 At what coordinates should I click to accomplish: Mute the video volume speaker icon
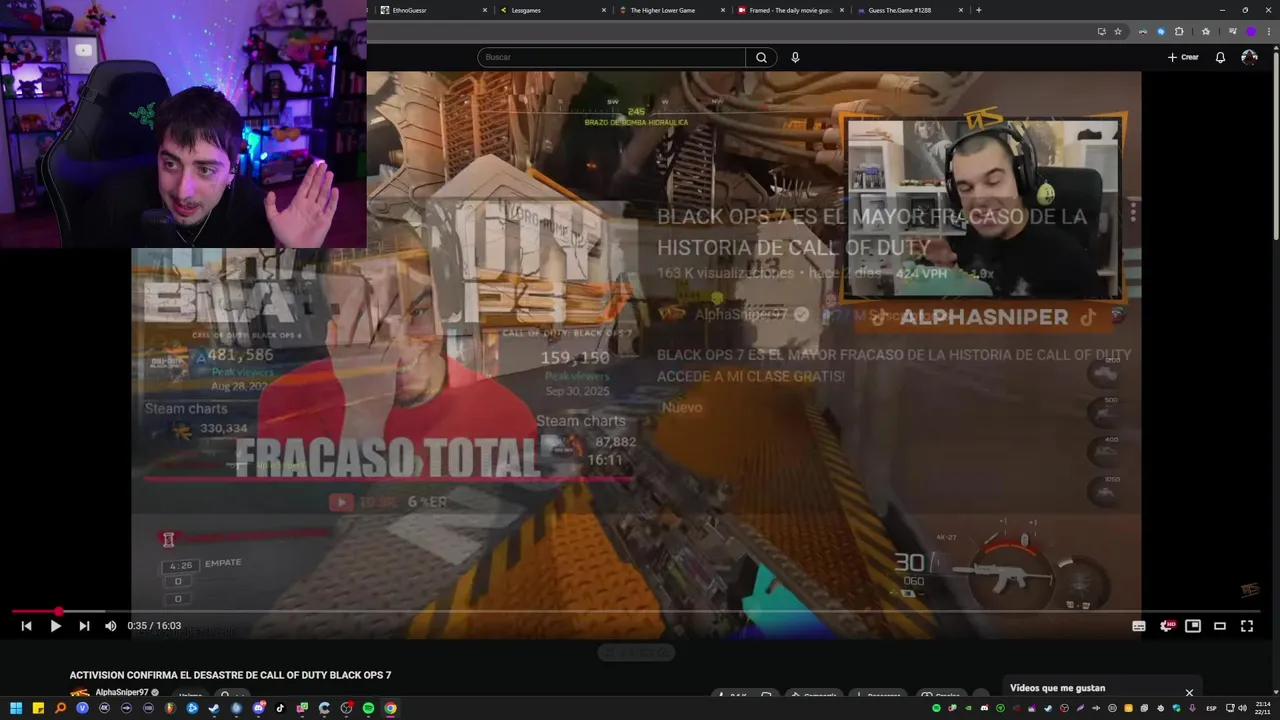pos(111,626)
